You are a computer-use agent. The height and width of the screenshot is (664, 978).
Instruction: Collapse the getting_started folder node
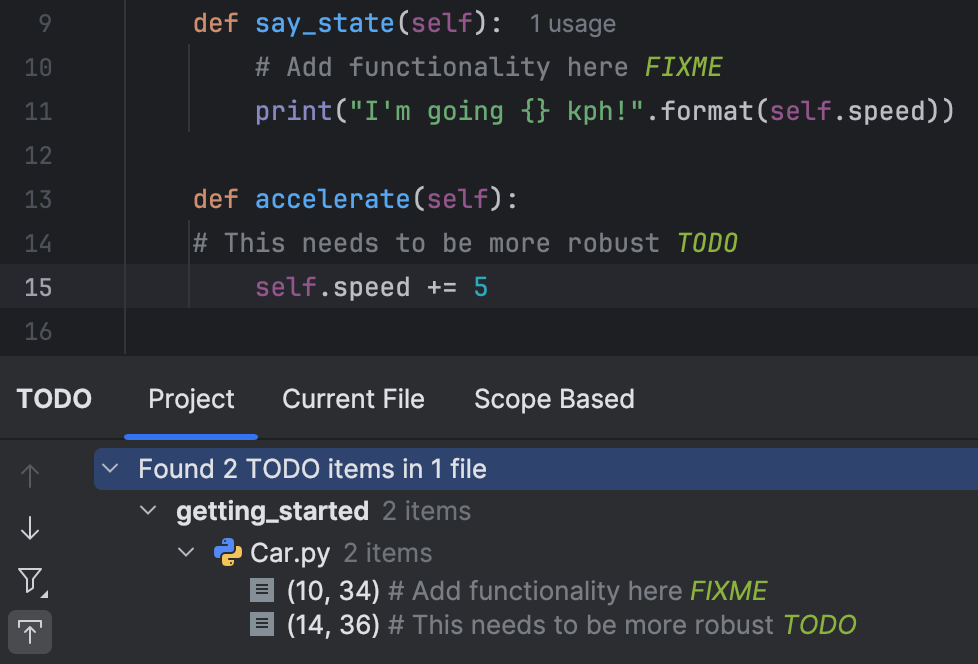point(148,510)
